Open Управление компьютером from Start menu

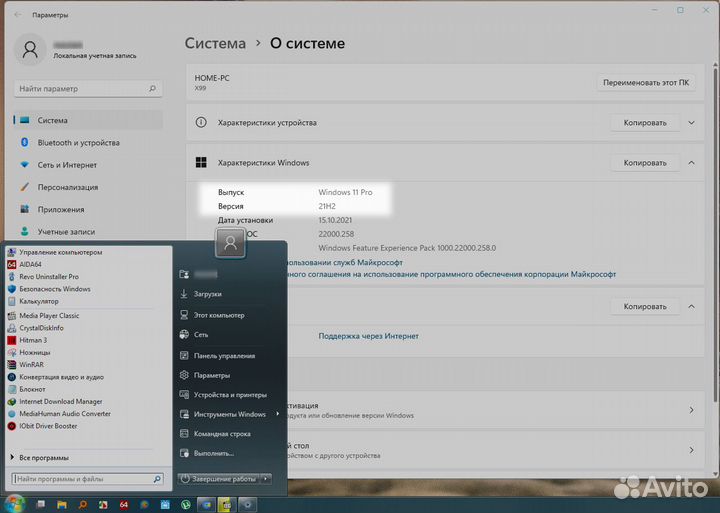(55, 252)
